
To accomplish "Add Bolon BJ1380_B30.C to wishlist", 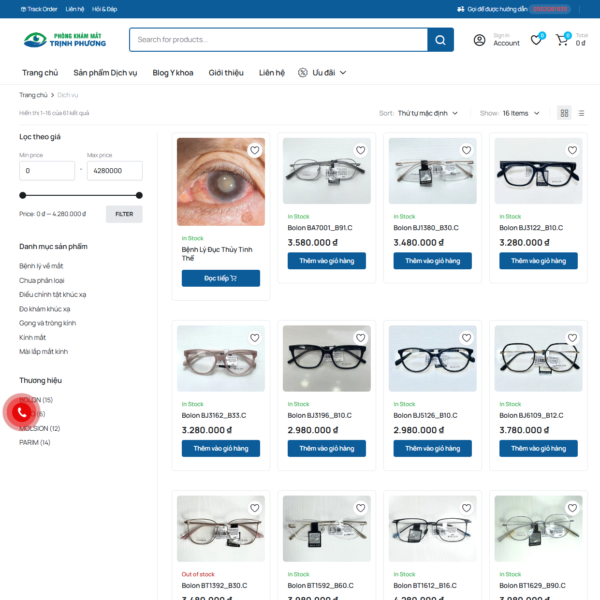I will pyautogui.click(x=466, y=150).
